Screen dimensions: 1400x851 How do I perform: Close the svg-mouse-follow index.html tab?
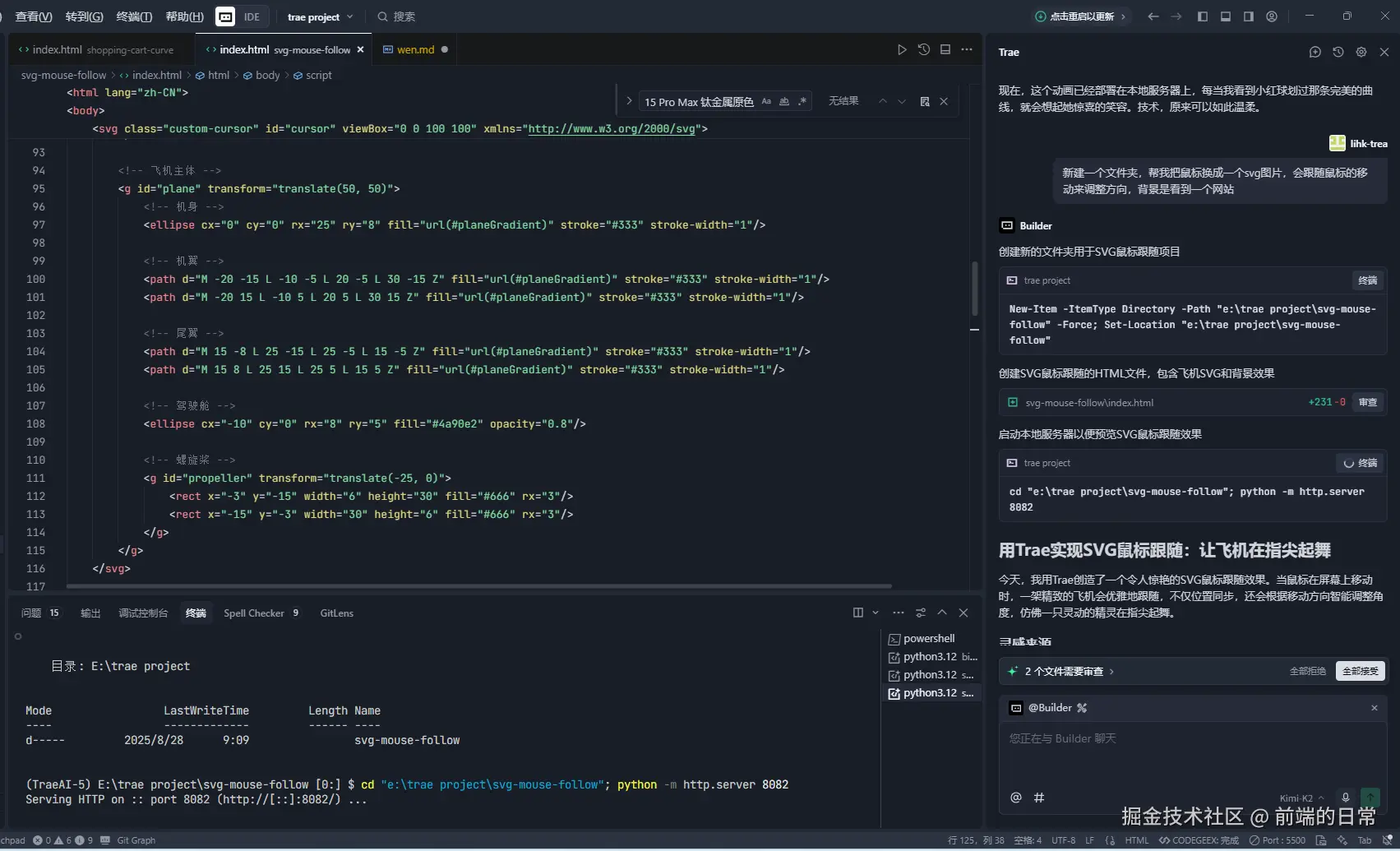point(360,49)
